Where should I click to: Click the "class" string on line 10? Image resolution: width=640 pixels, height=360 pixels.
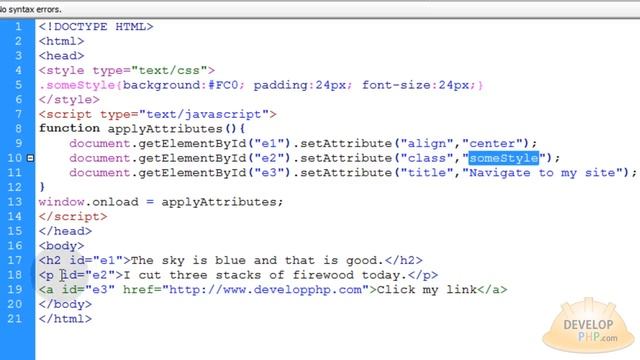point(427,158)
